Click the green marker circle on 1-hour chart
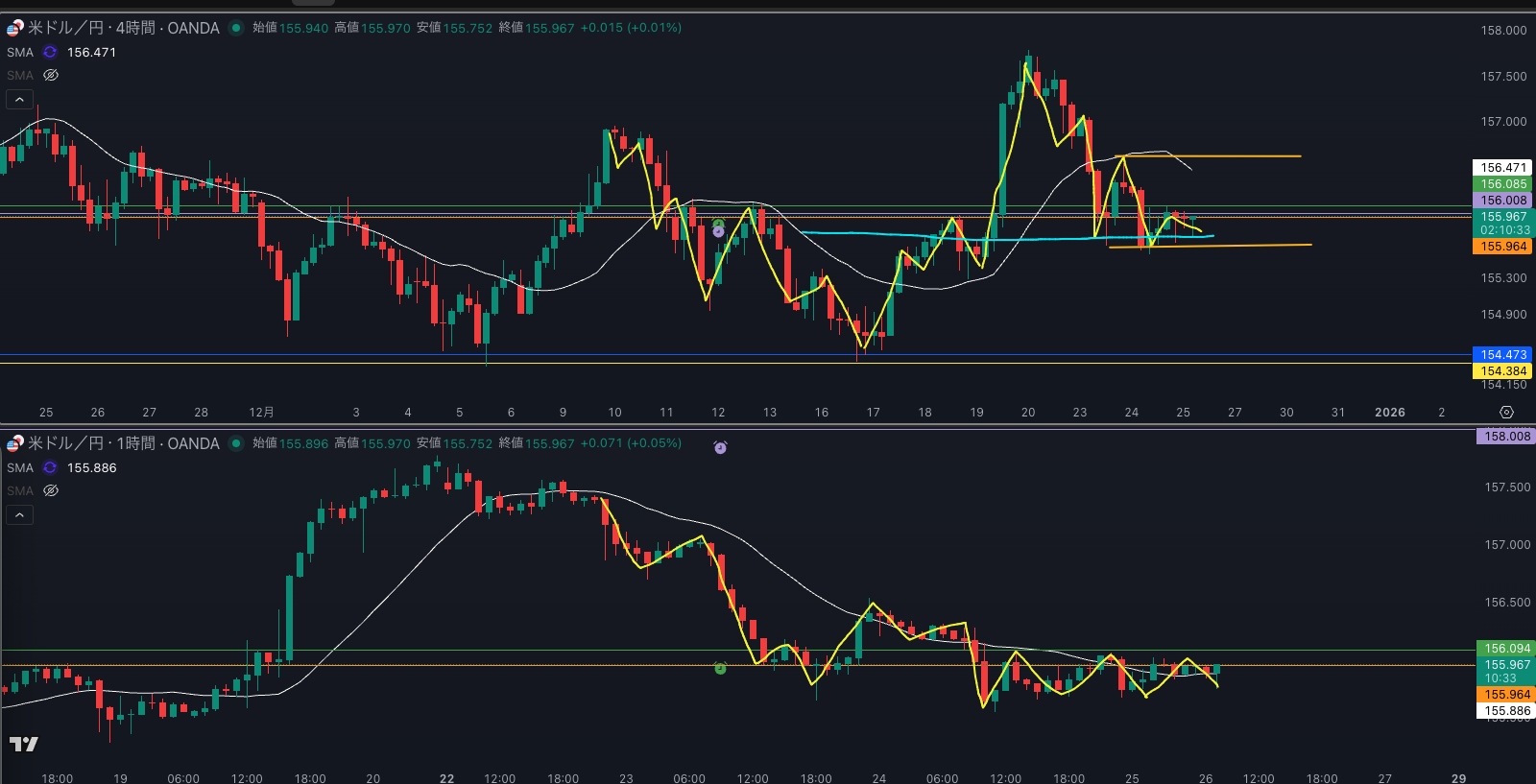Screen dimensions: 1536x784 click(x=721, y=668)
